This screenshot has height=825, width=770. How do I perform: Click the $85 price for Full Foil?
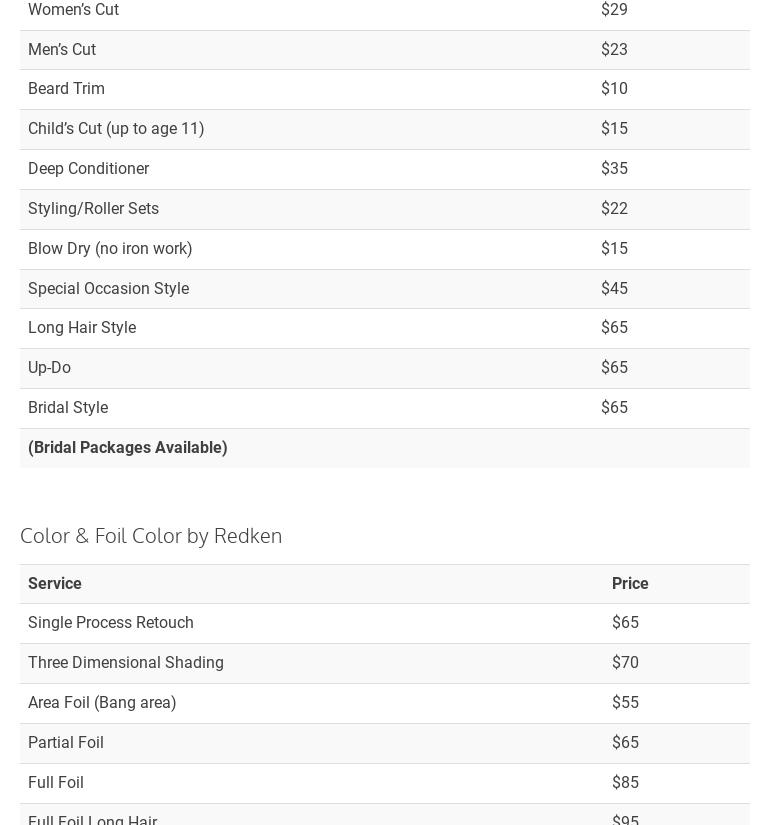626,783
